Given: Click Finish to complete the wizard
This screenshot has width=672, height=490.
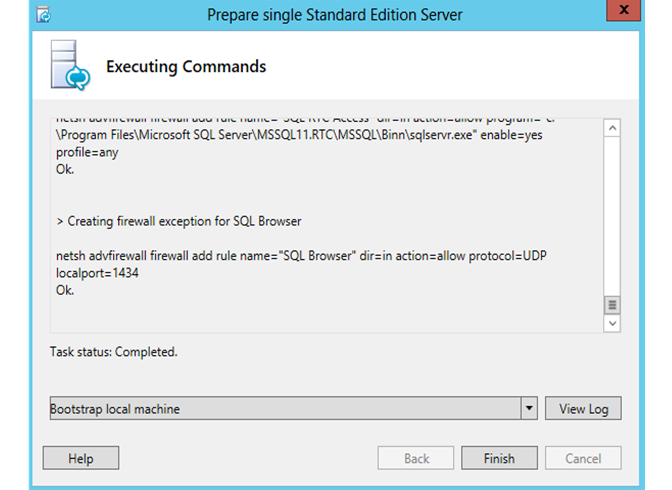Looking at the screenshot, I should coord(499,458).
